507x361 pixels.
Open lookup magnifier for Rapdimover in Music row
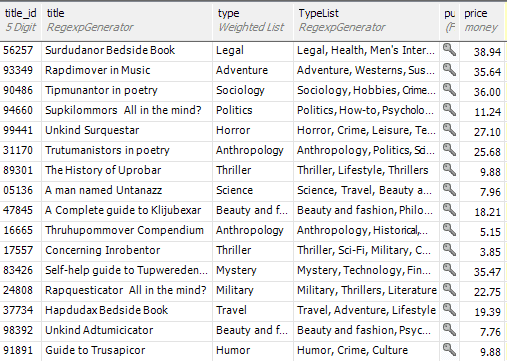tap(449, 70)
